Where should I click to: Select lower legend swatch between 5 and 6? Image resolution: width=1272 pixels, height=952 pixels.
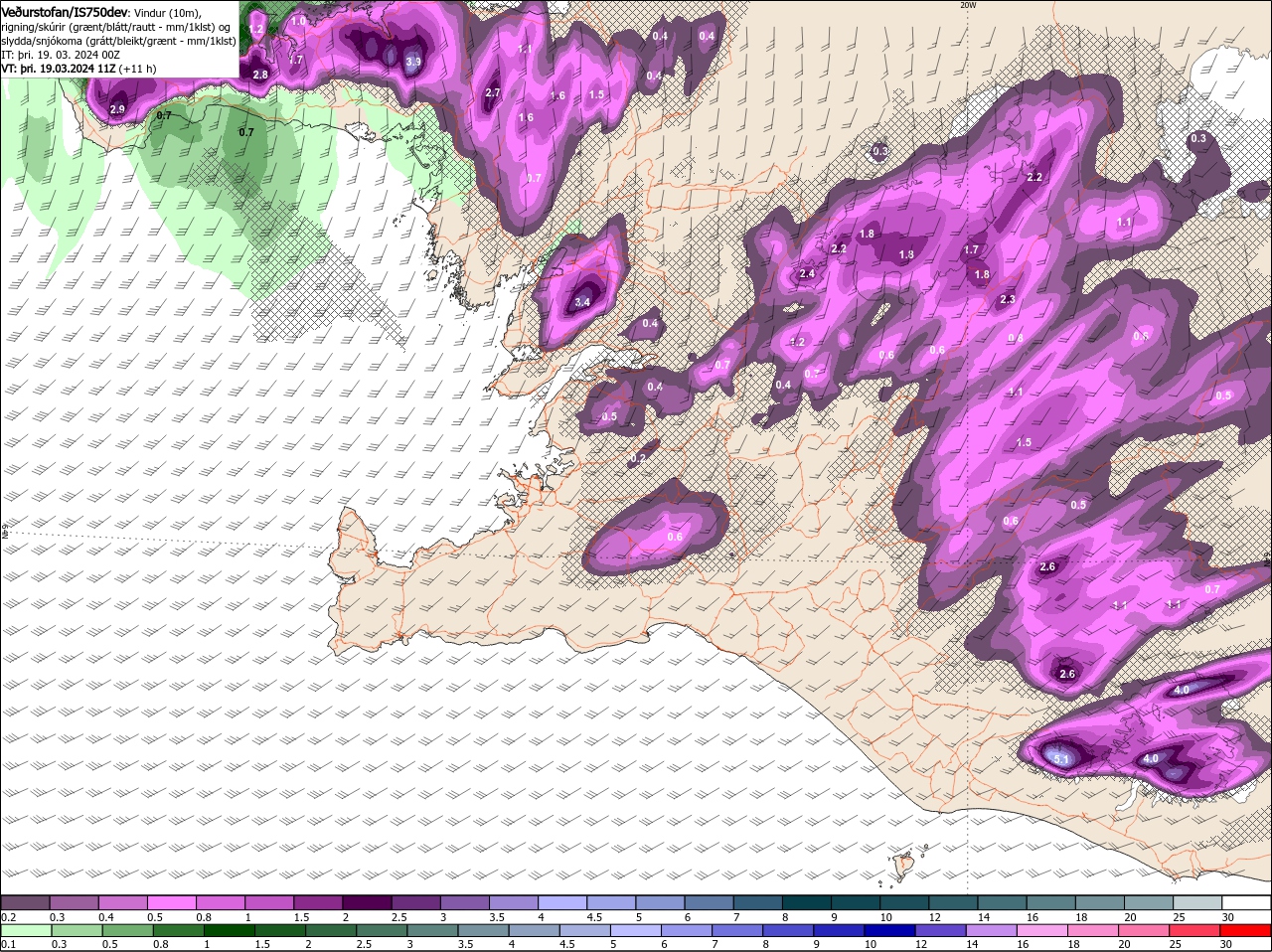[634, 931]
